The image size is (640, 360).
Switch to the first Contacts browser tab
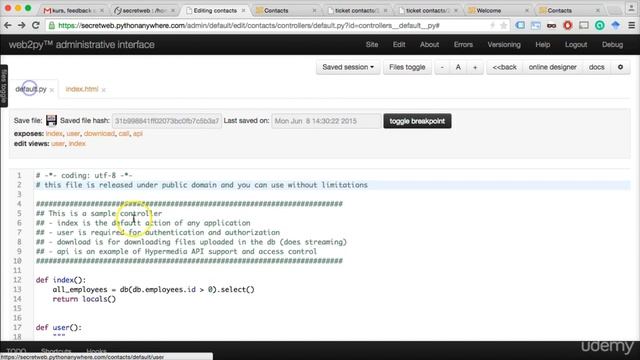[x=286, y=10]
